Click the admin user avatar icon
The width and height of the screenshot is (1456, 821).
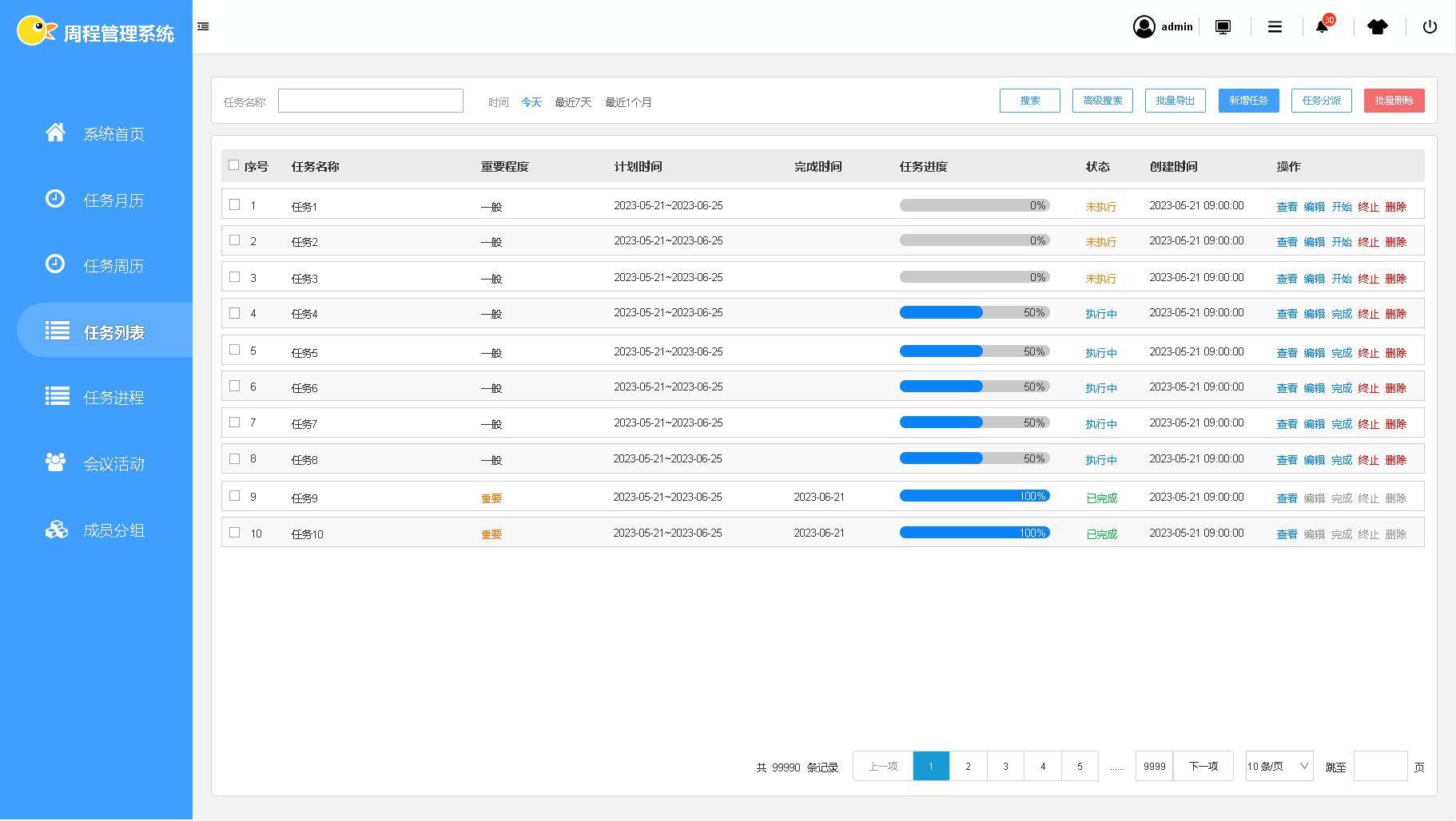[x=1144, y=27]
